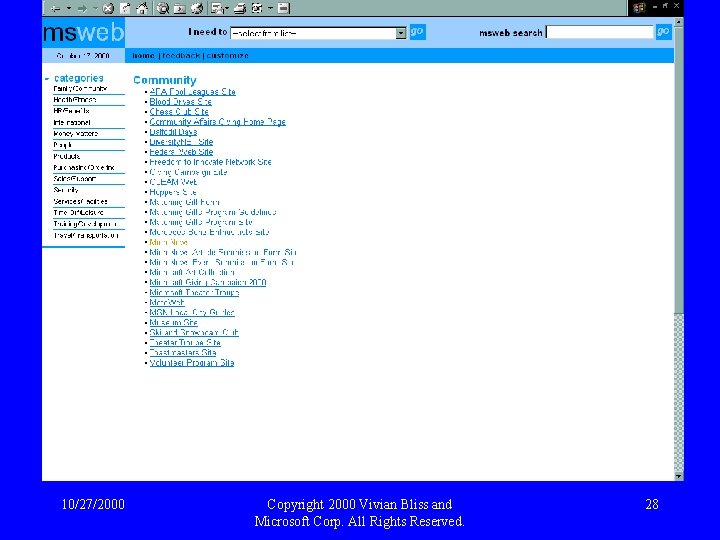The height and width of the screenshot is (540, 720).
Task: Open the Matching Gifts Program Guidelines link
Action: coord(213,212)
